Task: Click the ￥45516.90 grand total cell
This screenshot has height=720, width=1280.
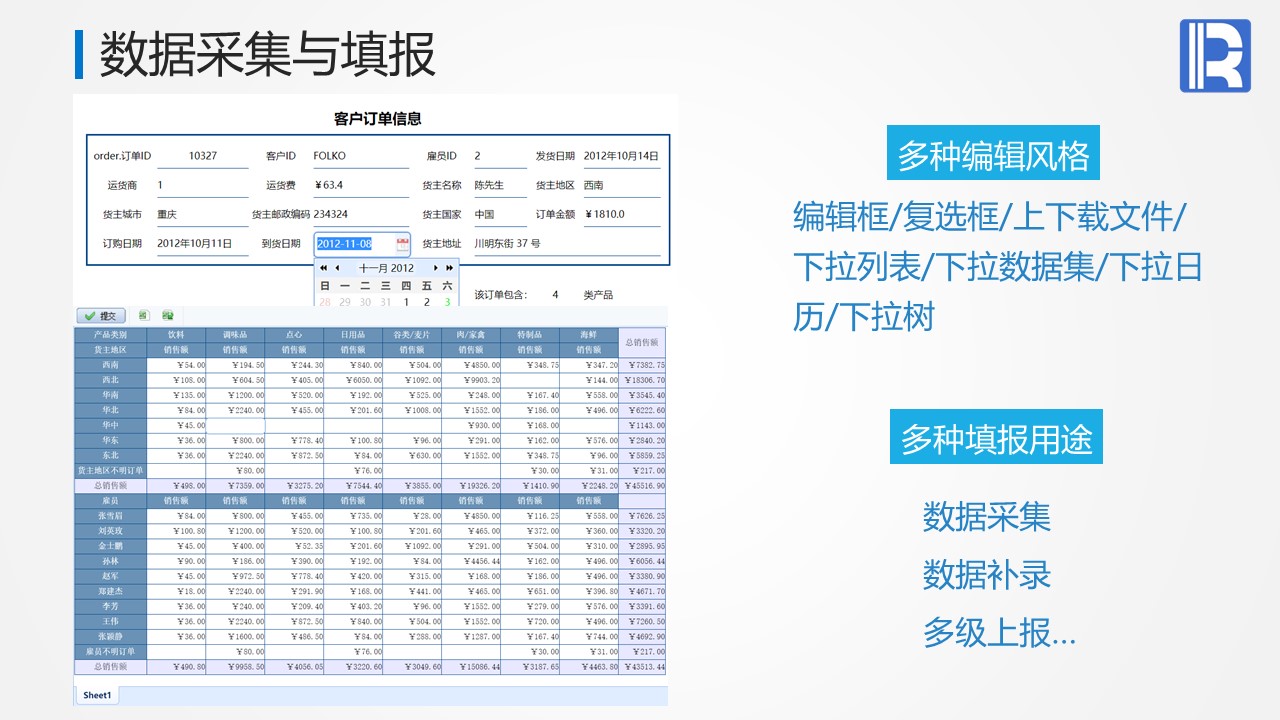Action: (642, 485)
